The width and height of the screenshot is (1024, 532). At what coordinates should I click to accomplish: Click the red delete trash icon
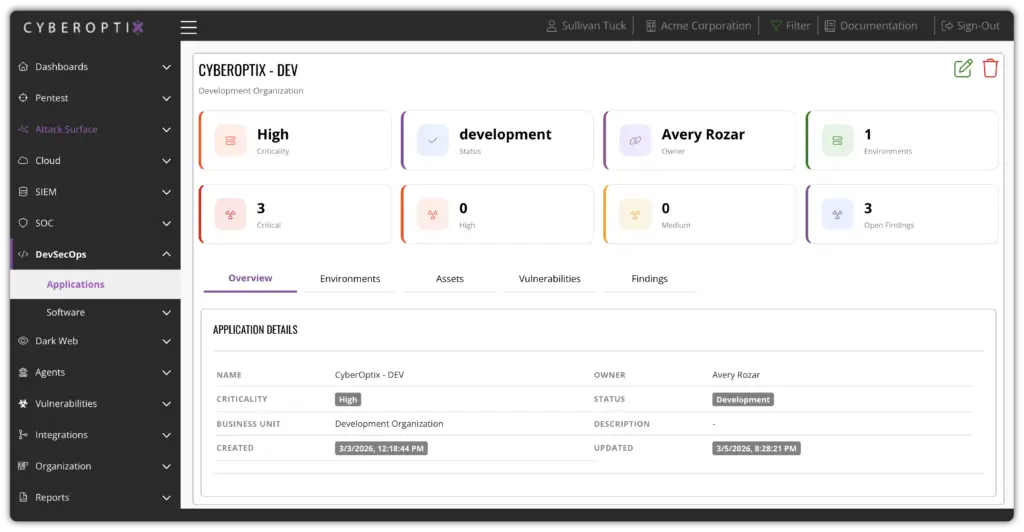click(990, 68)
